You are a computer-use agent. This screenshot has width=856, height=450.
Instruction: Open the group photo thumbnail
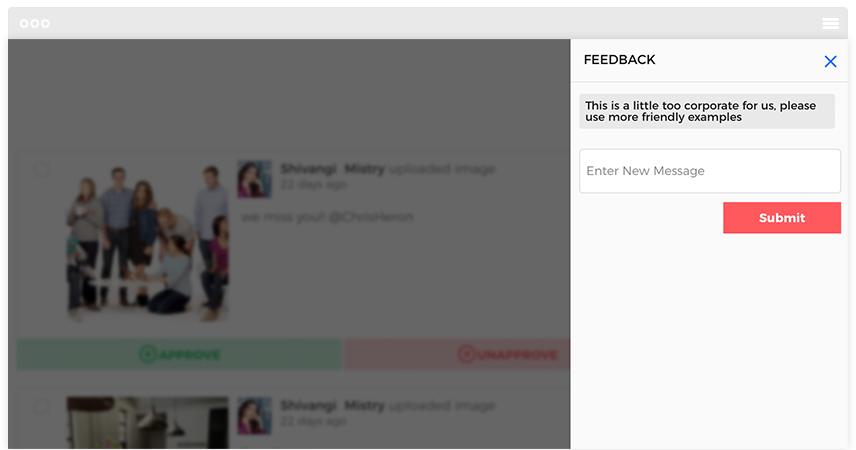pyautogui.click(x=147, y=242)
